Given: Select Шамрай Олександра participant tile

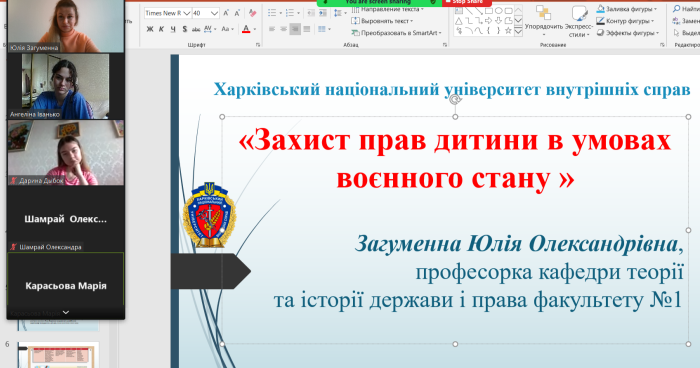Looking at the screenshot, I should (x=66, y=219).
